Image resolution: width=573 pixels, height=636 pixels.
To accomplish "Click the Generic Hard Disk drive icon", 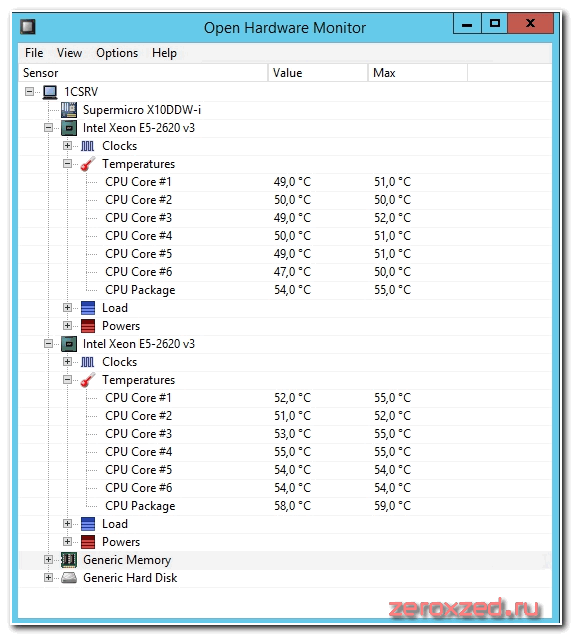I will (69, 578).
